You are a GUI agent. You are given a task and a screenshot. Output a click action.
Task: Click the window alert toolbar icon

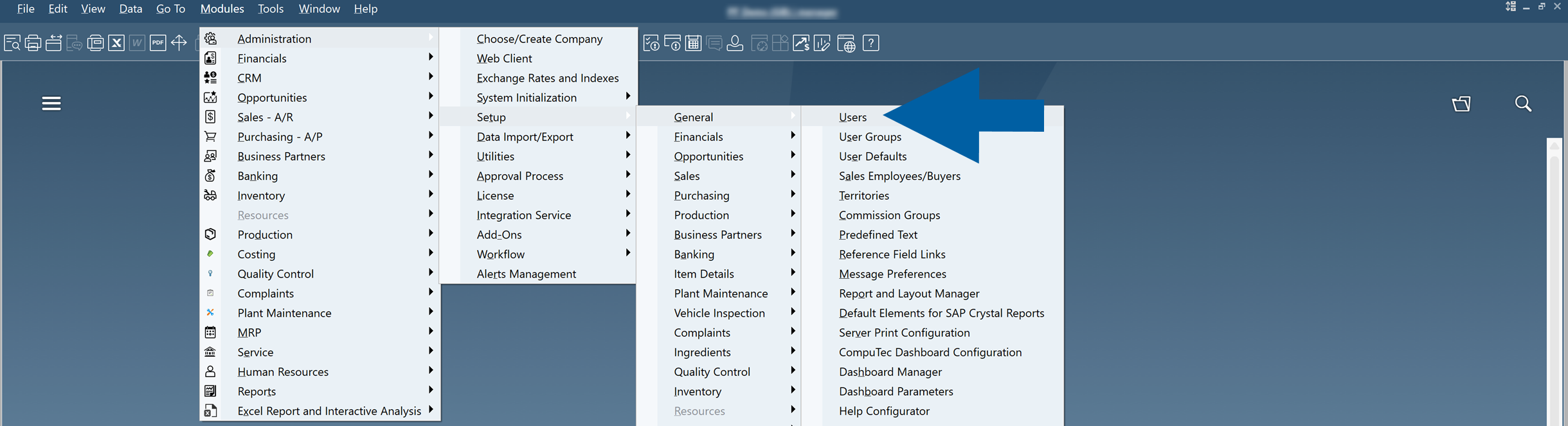672,43
